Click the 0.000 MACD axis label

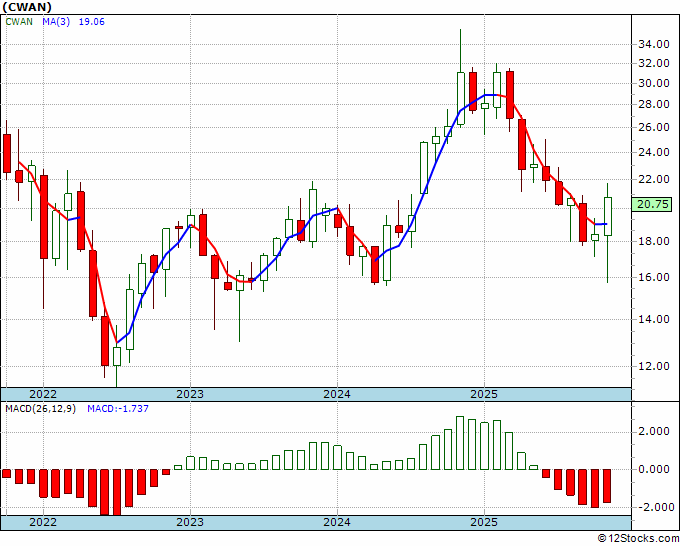tap(653, 469)
